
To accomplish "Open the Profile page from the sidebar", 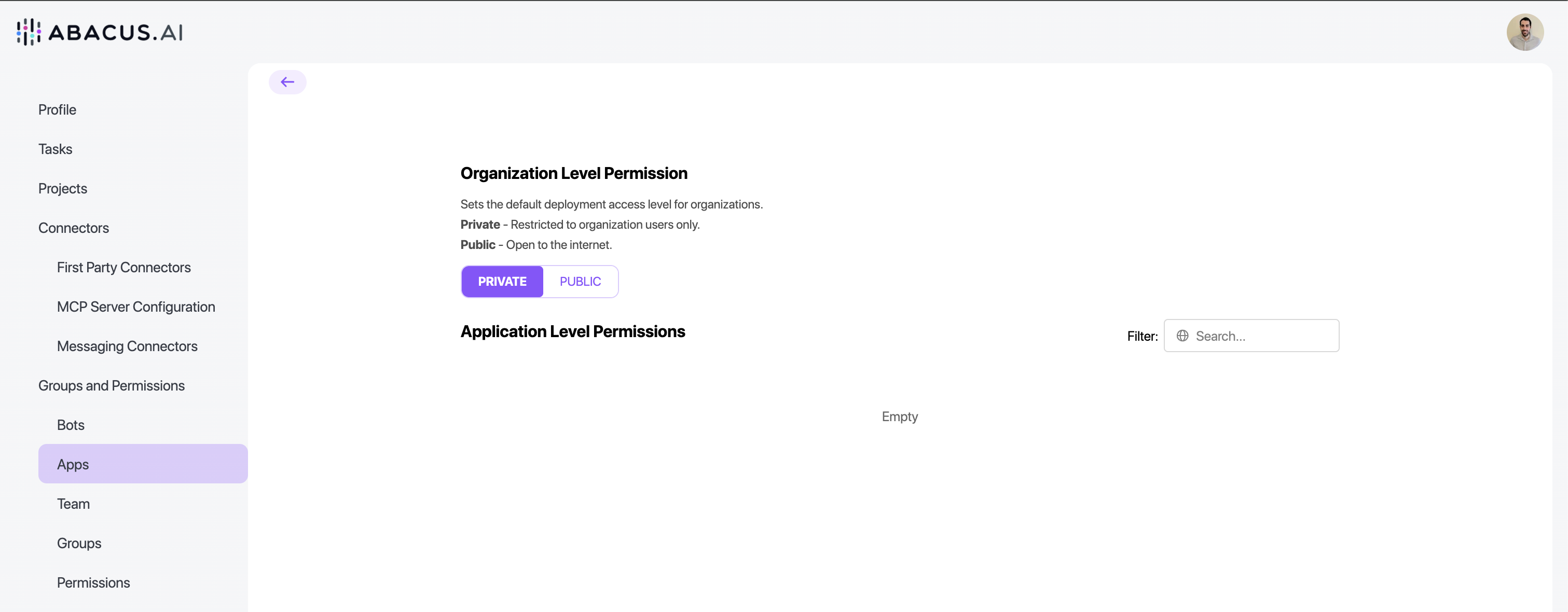I will coord(57,109).
